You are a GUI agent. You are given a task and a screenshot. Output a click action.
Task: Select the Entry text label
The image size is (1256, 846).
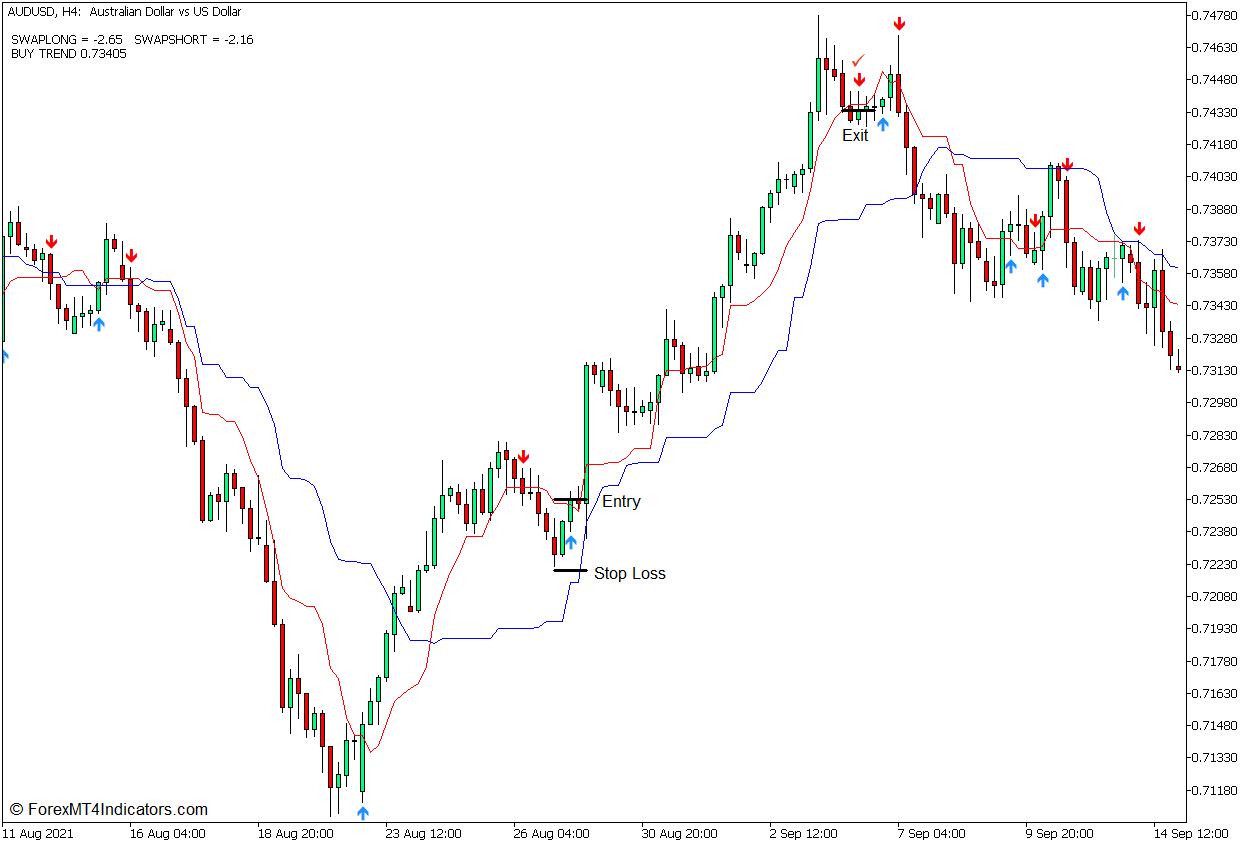pos(621,502)
